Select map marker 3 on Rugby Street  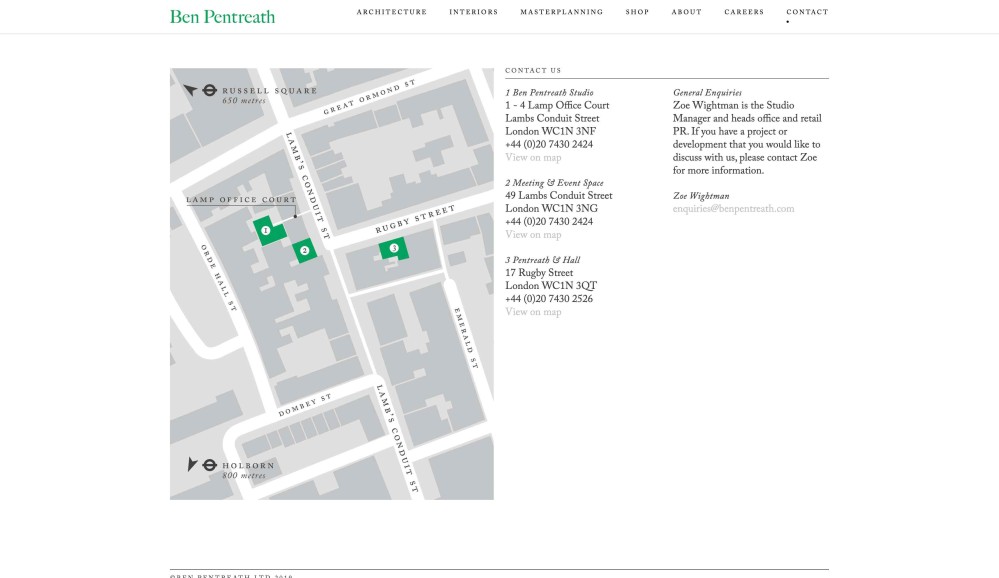tap(394, 248)
